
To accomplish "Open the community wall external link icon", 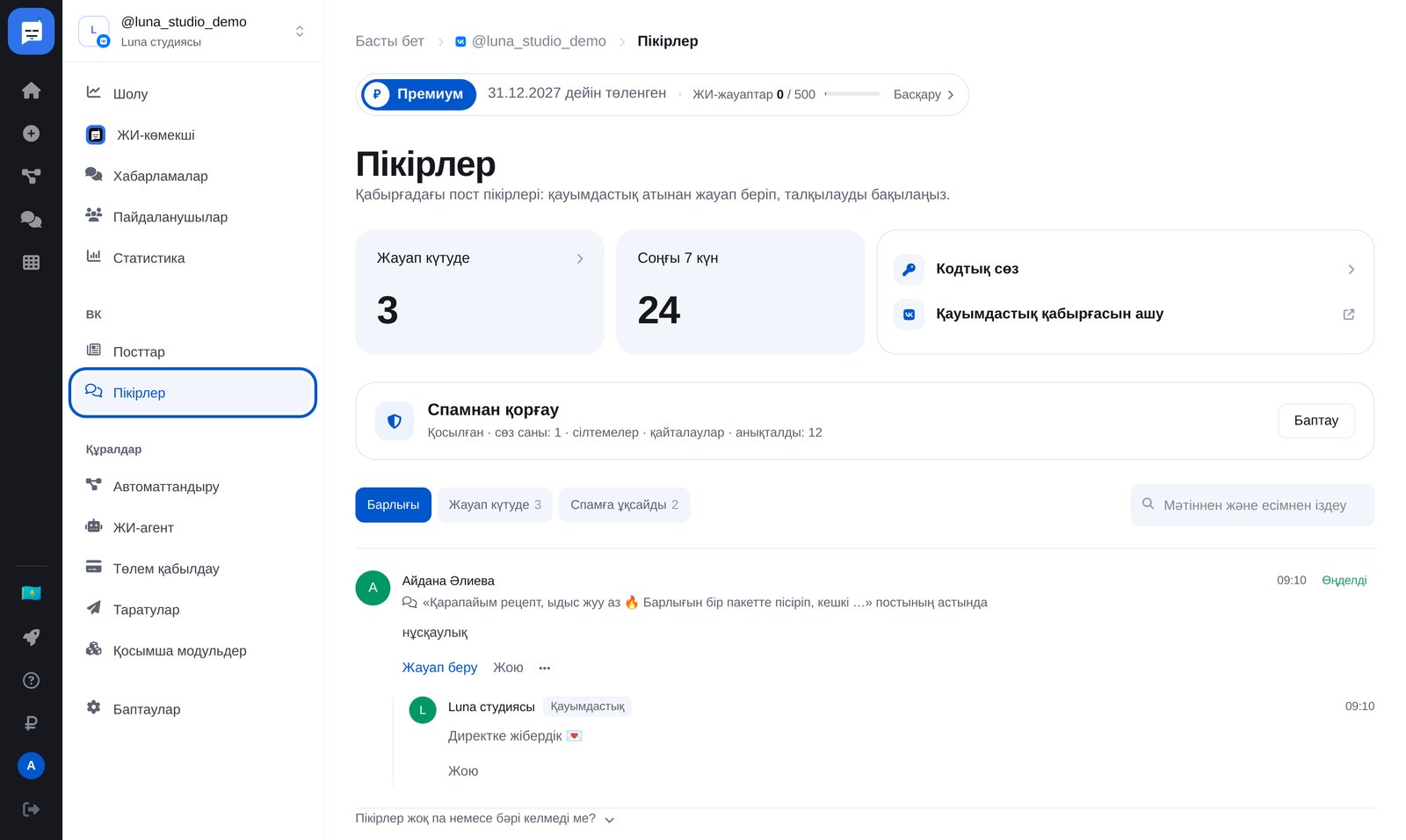I will click(x=1349, y=314).
